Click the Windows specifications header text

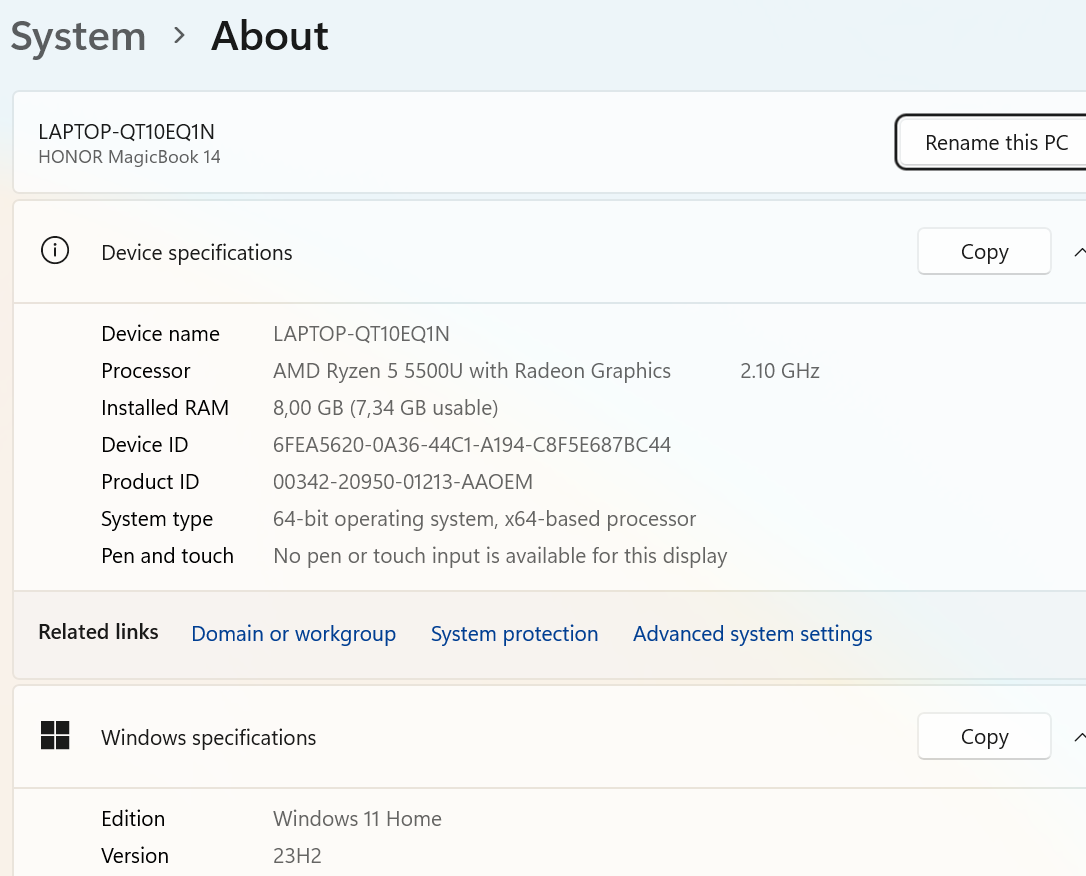tap(208, 738)
